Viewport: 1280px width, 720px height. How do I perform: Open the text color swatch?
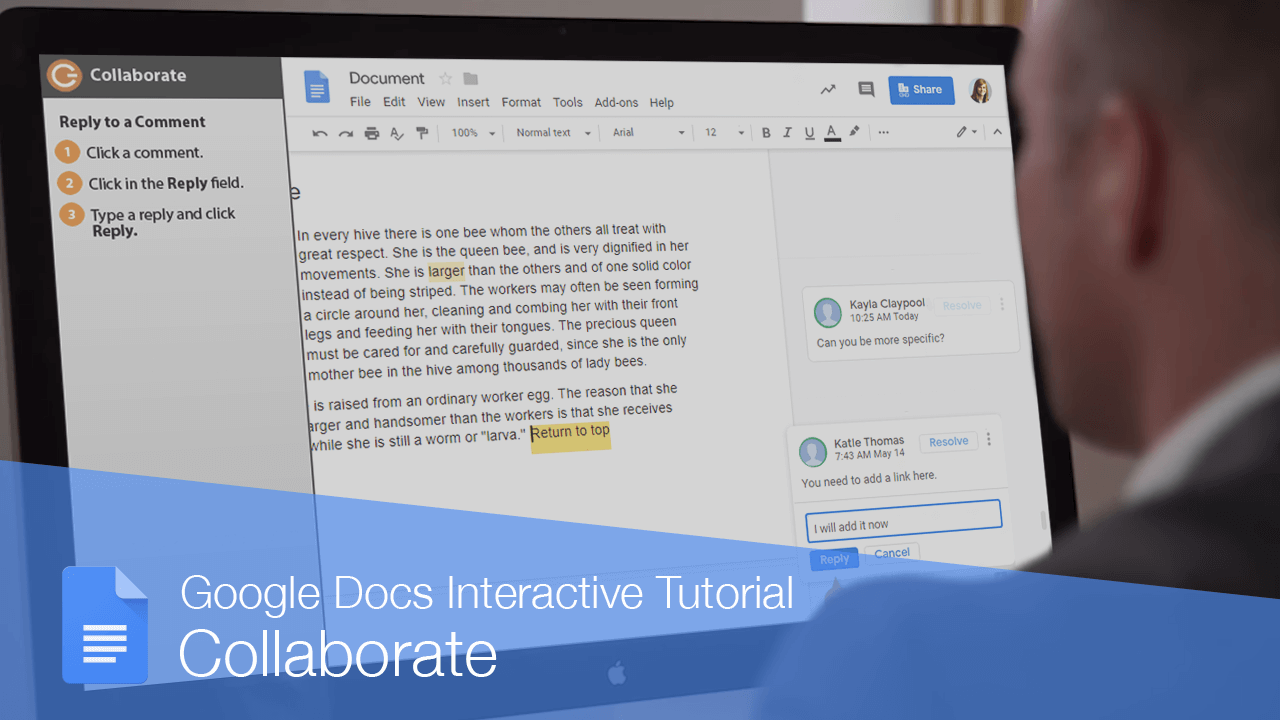(x=832, y=132)
